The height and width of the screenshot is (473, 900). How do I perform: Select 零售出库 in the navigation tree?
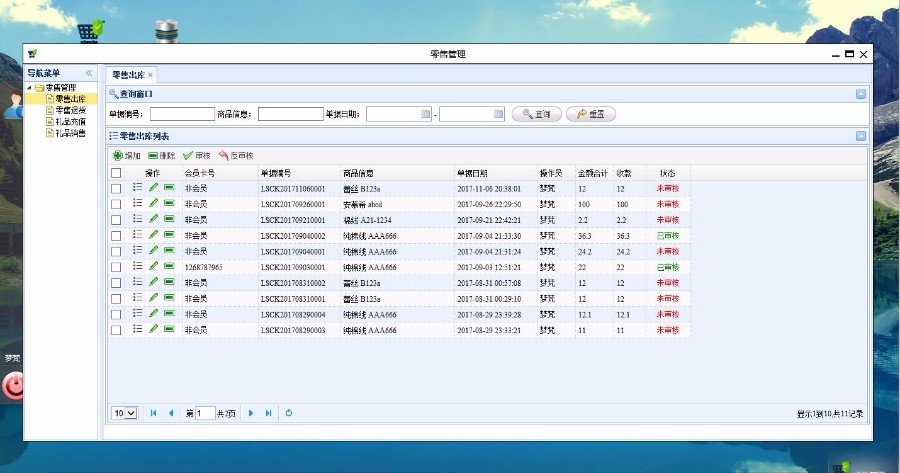(70, 99)
